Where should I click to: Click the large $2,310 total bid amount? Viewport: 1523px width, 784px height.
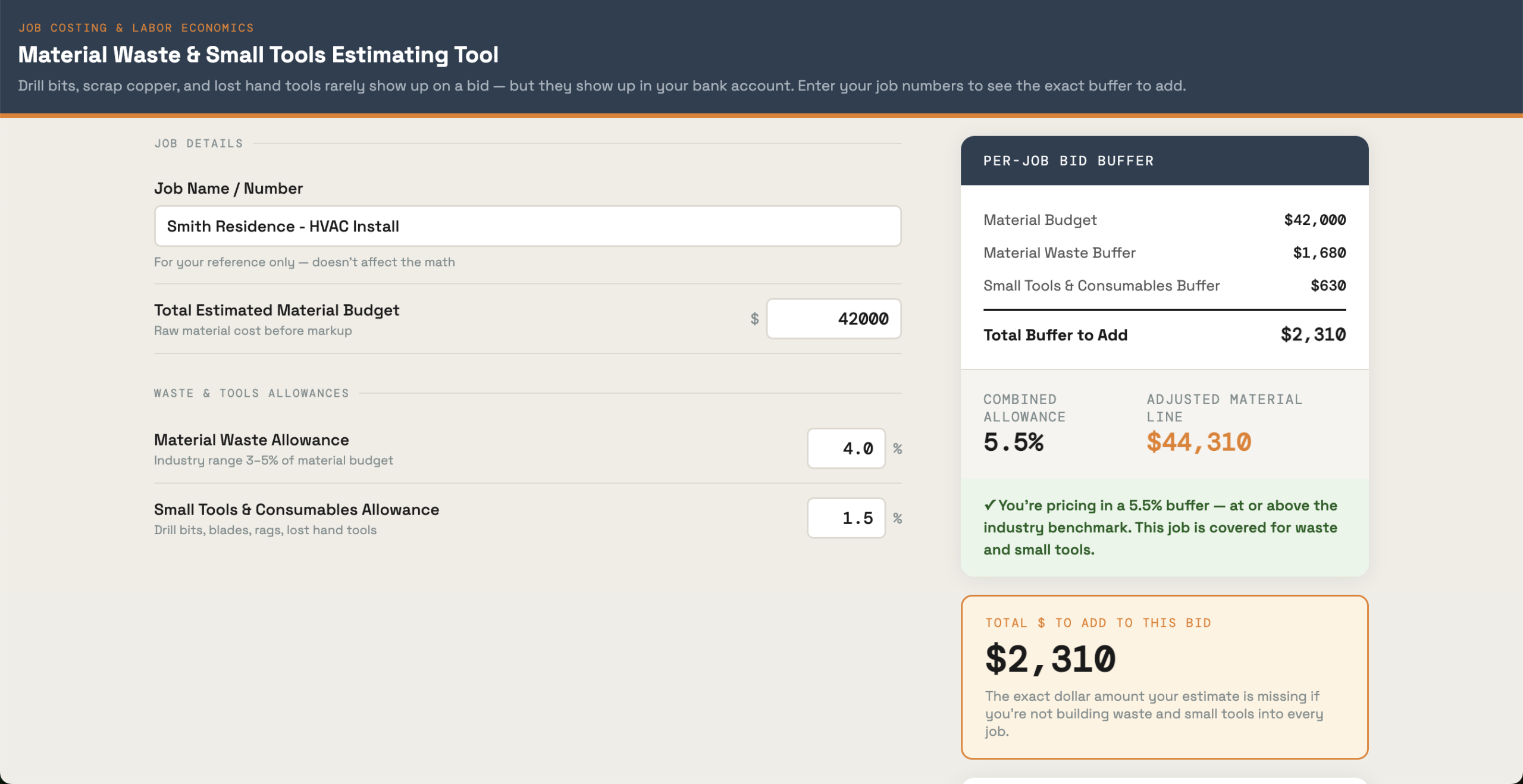1051,659
